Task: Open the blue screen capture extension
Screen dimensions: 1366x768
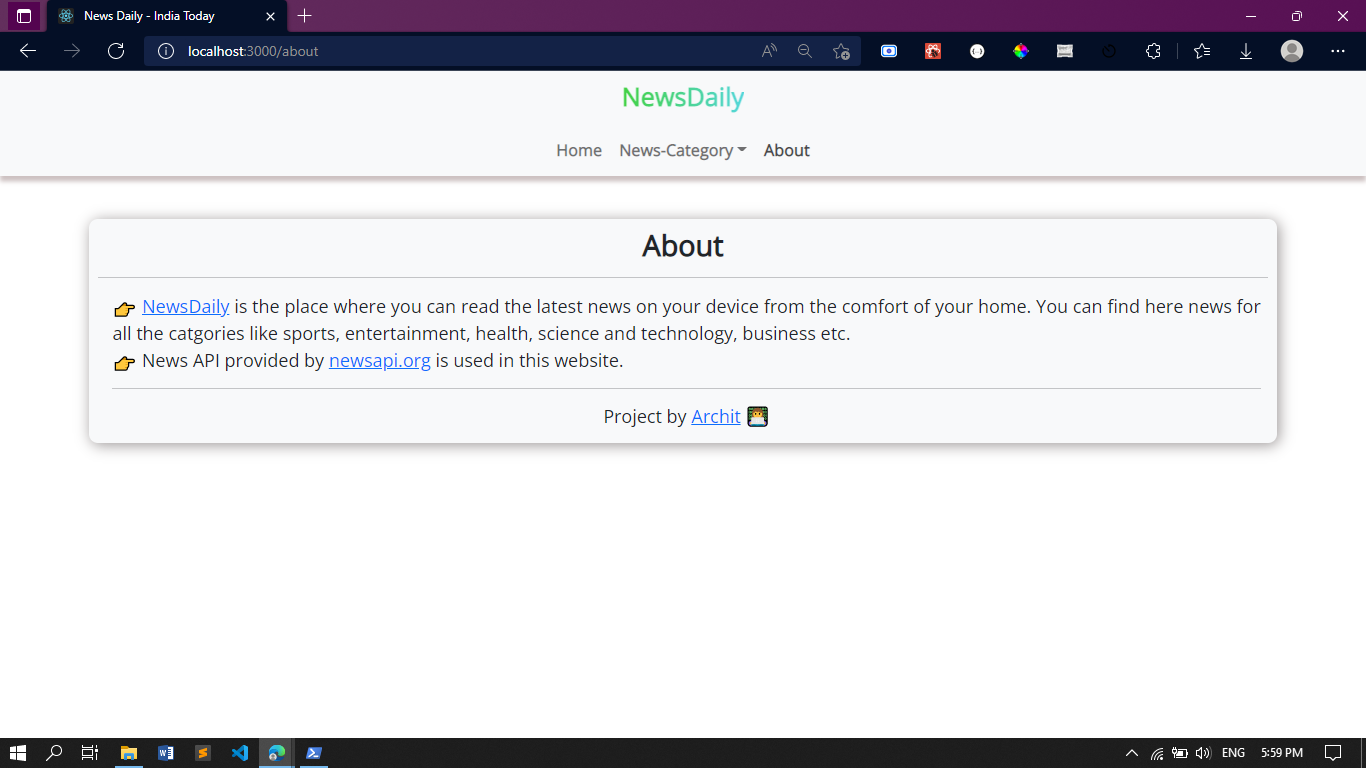Action: [889, 51]
